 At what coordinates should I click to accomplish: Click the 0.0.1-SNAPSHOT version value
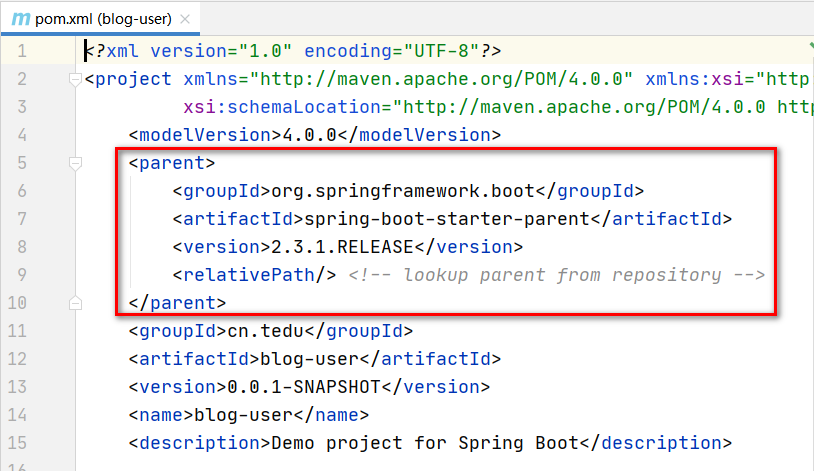(304, 387)
